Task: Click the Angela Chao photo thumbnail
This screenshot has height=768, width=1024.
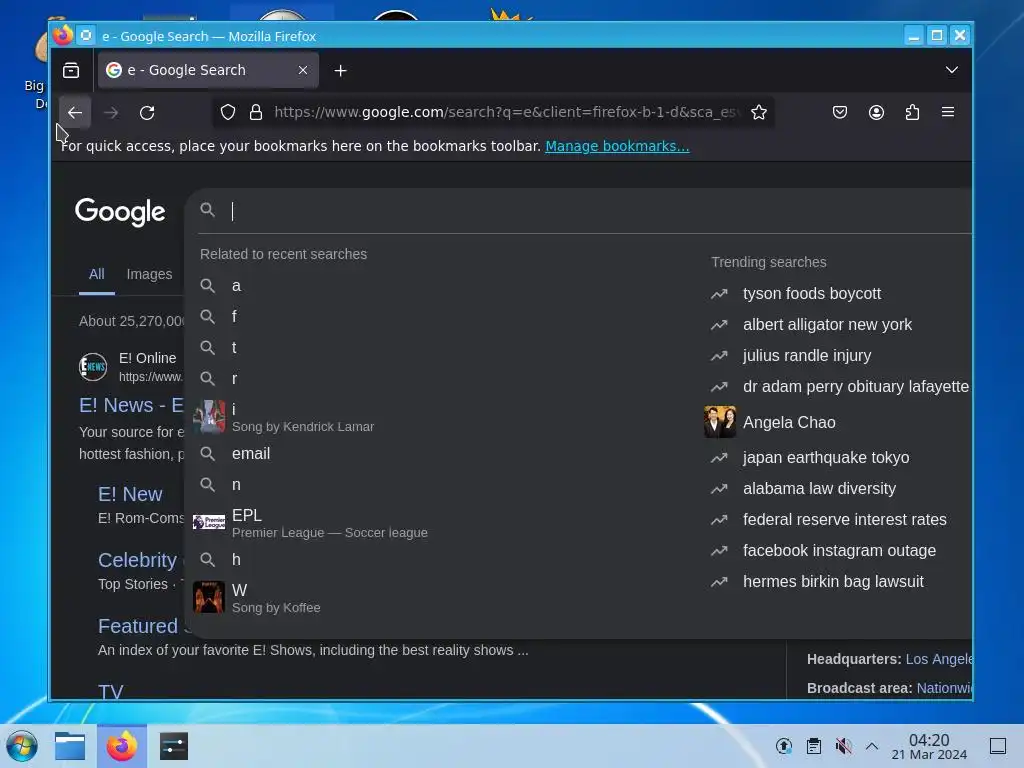Action: pyautogui.click(x=720, y=422)
